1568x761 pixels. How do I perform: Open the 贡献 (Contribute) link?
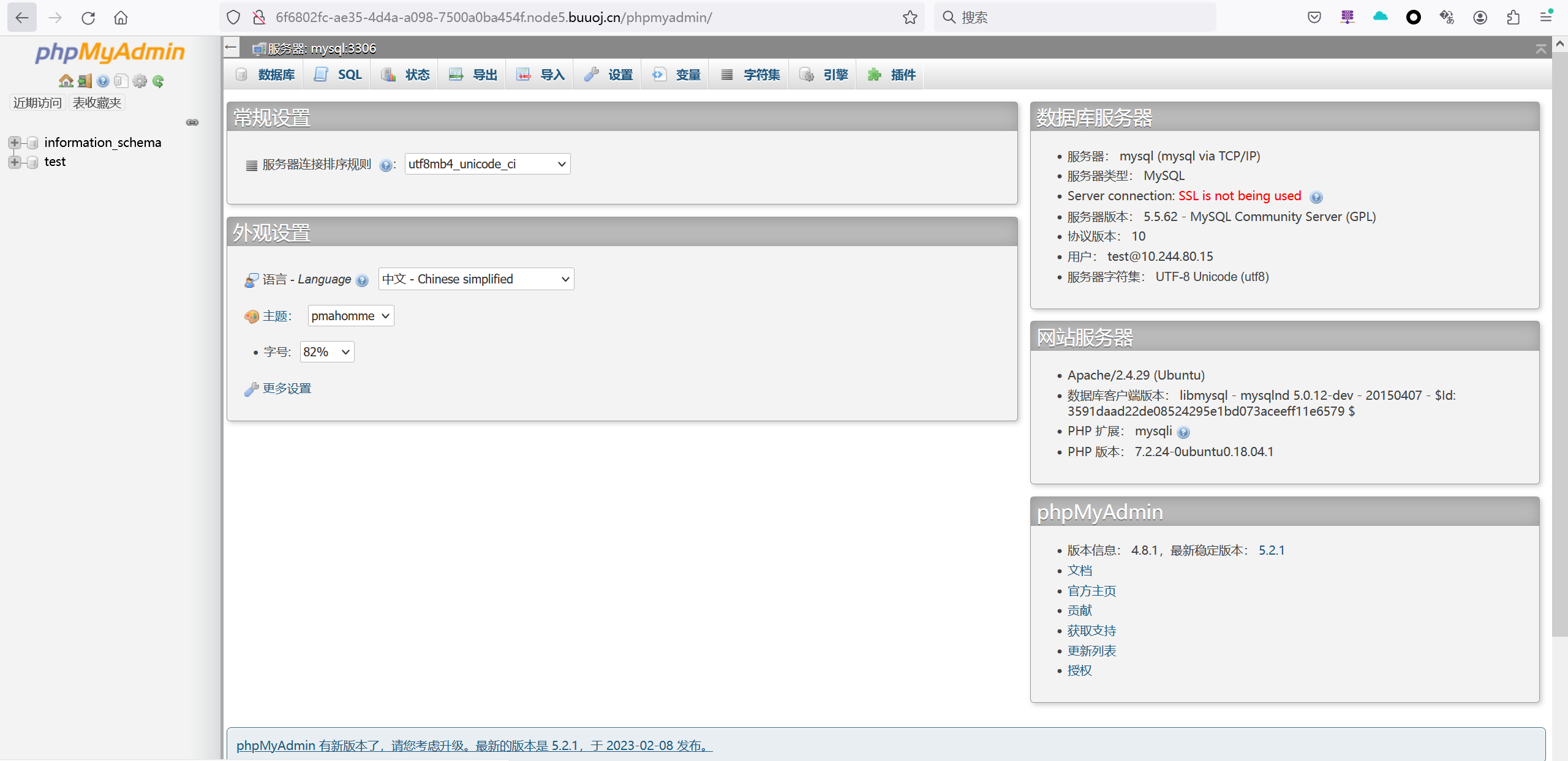[1080, 610]
